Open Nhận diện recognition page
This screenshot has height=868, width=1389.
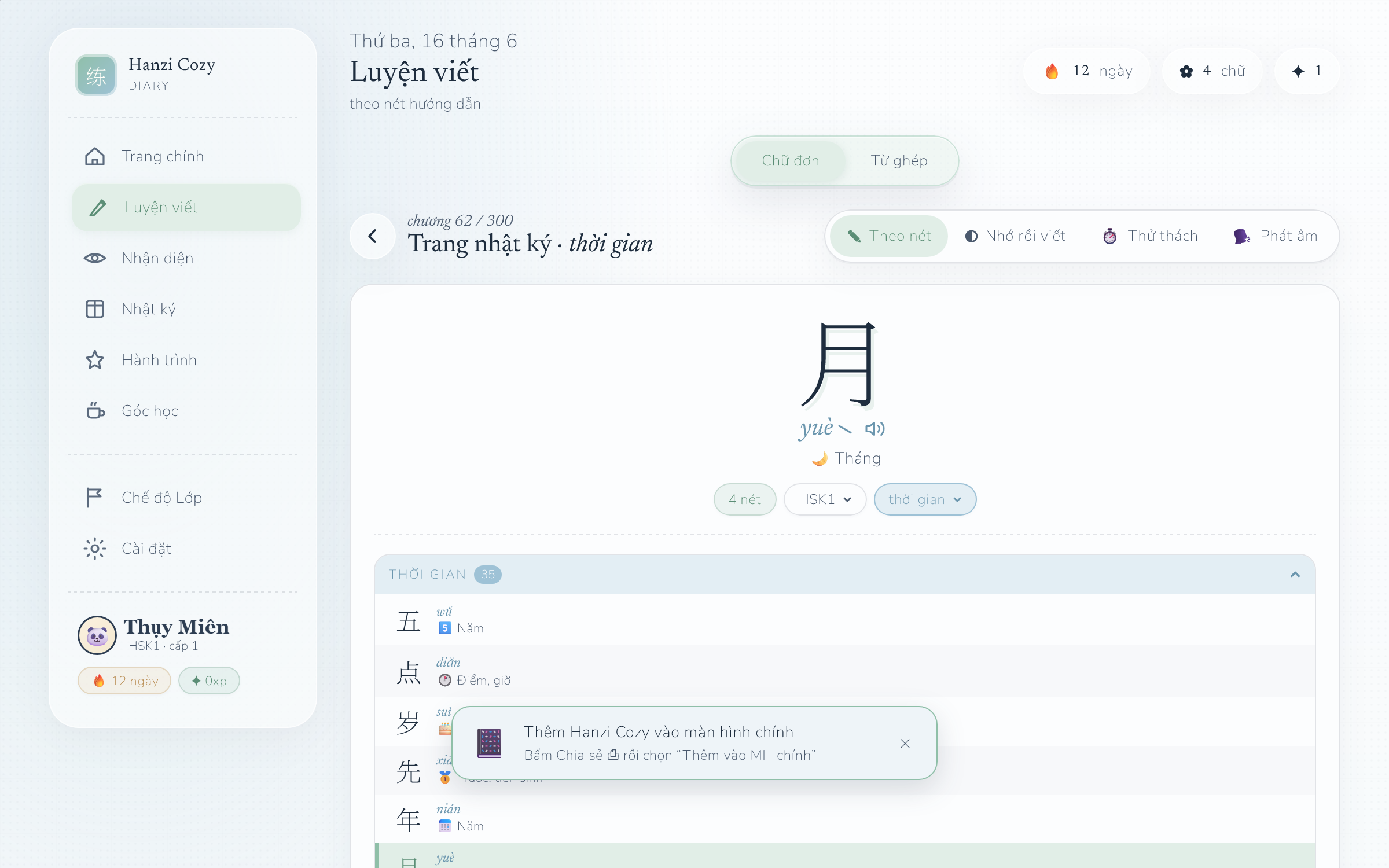click(186, 258)
